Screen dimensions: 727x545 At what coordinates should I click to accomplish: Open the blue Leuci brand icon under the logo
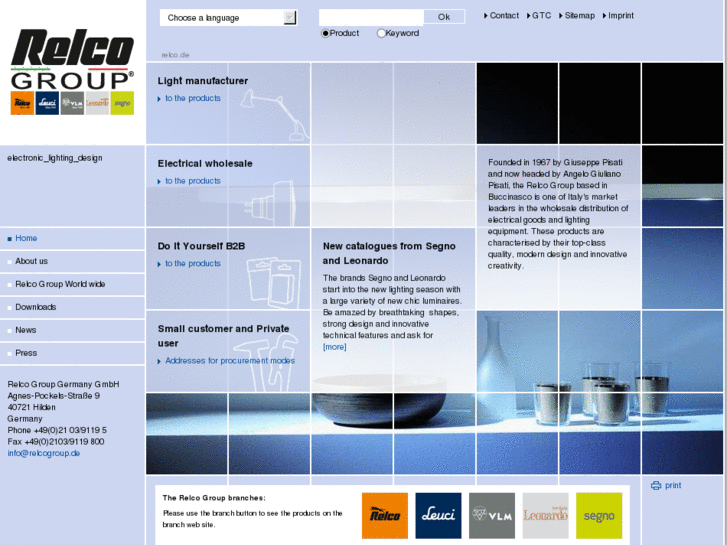click(47, 103)
